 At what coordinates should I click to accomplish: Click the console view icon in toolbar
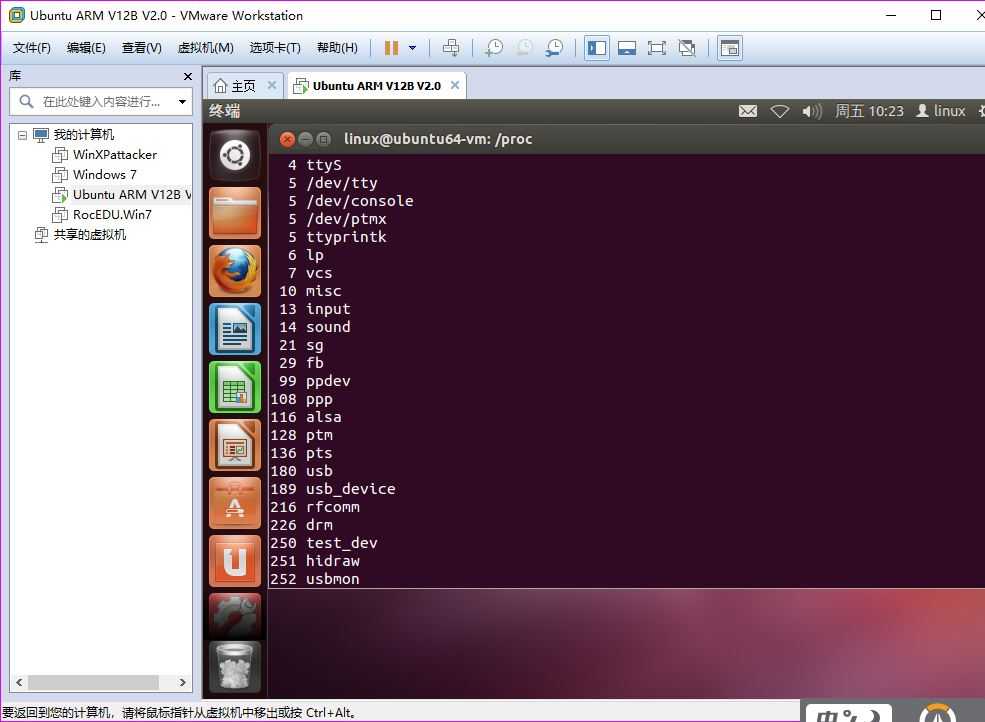730,48
